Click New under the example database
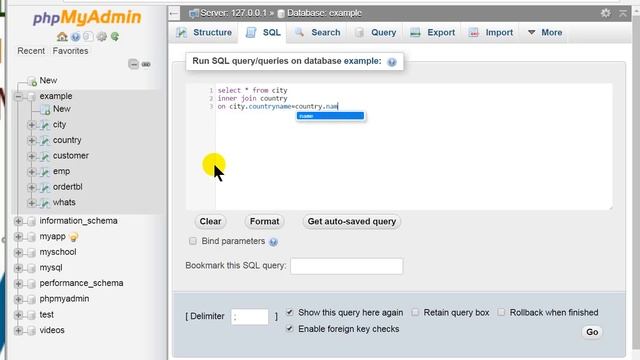 click(x=62, y=109)
